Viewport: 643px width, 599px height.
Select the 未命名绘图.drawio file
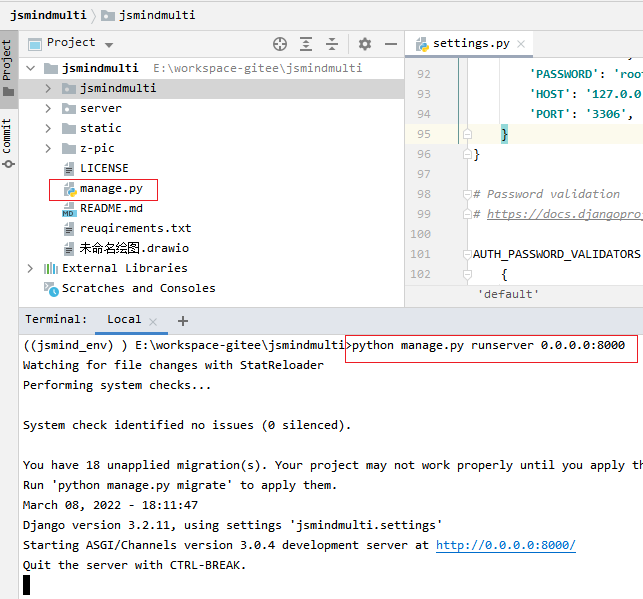(x=134, y=248)
